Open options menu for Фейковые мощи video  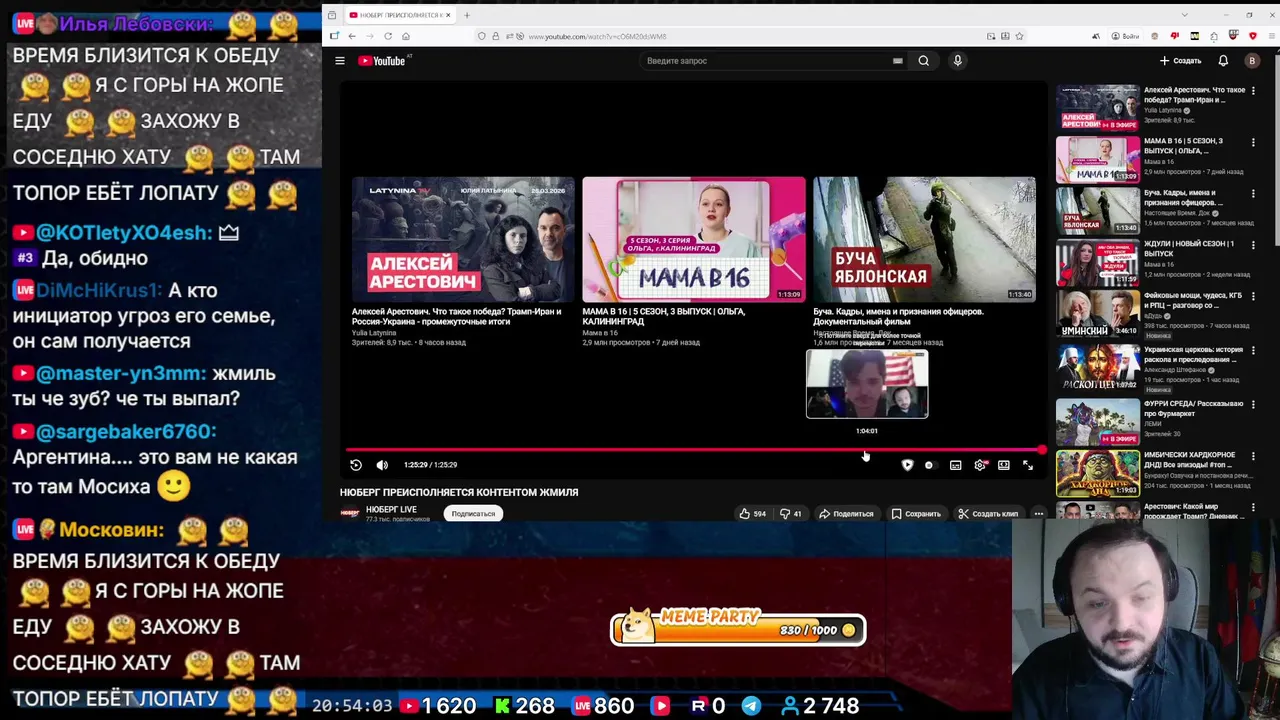click(1253, 296)
